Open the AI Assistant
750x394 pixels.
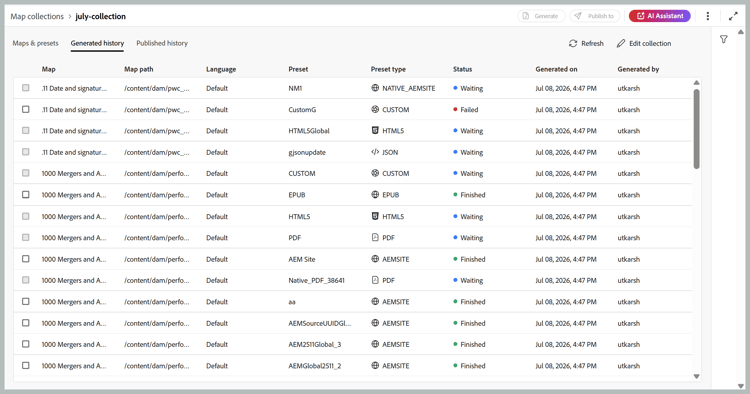660,16
